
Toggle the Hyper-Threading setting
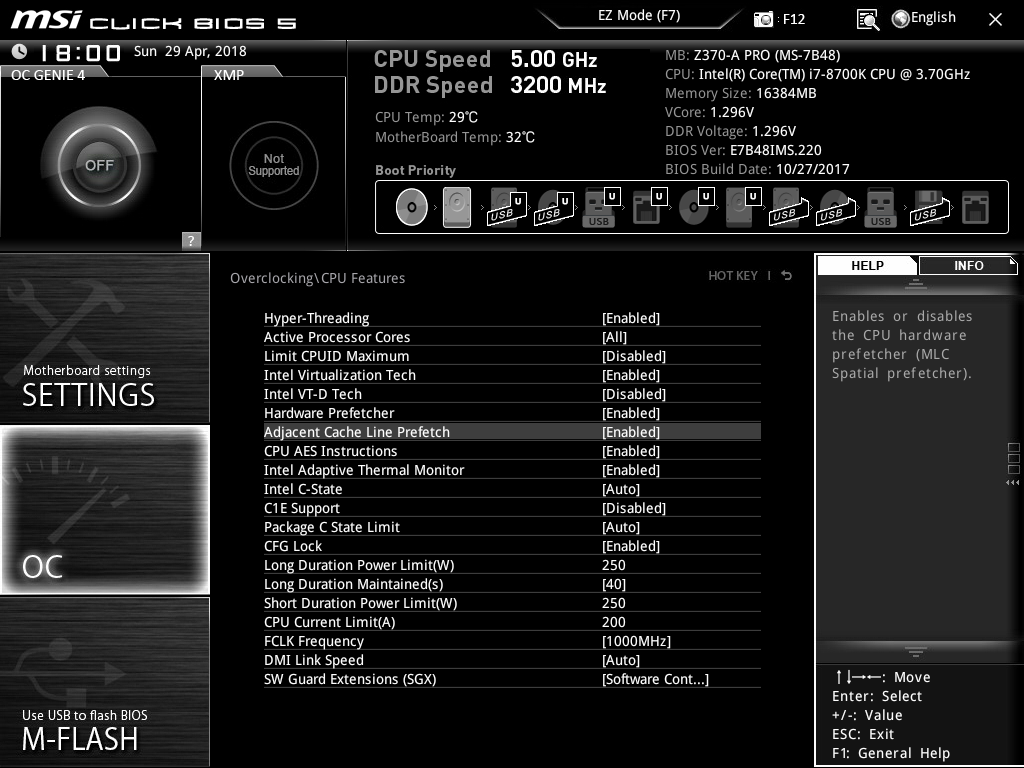(x=512, y=318)
